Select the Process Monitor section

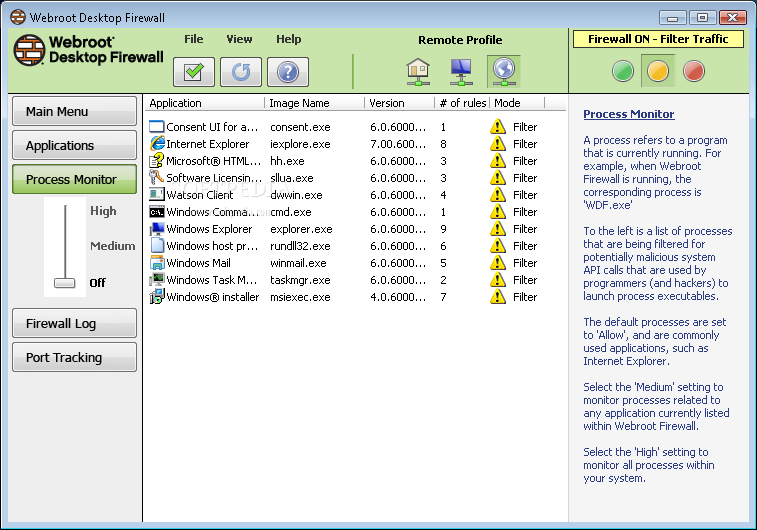[x=74, y=179]
